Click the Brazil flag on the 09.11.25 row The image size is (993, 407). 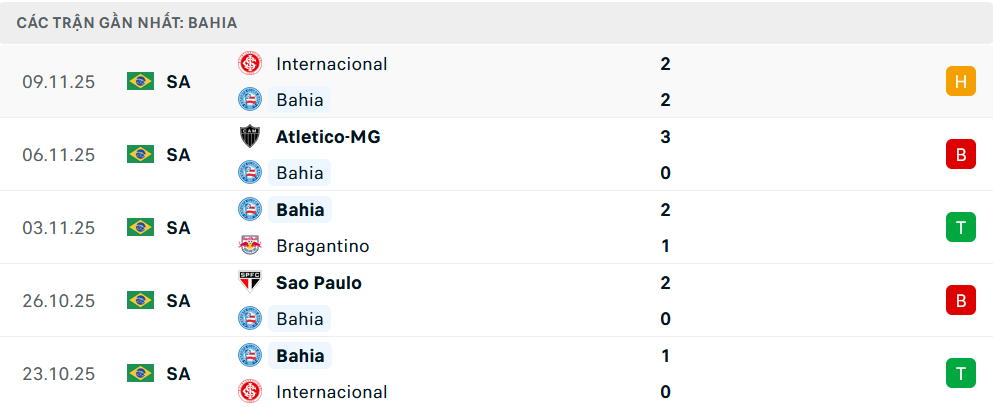click(x=140, y=82)
